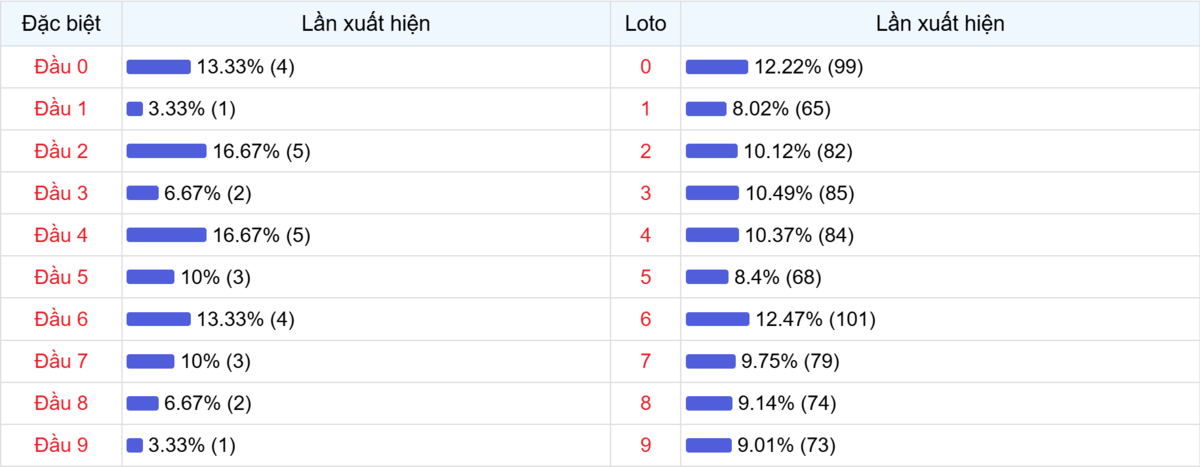Click the 'Đặc biệt' column header
The height and width of the screenshot is (467, 1200).
61,23
